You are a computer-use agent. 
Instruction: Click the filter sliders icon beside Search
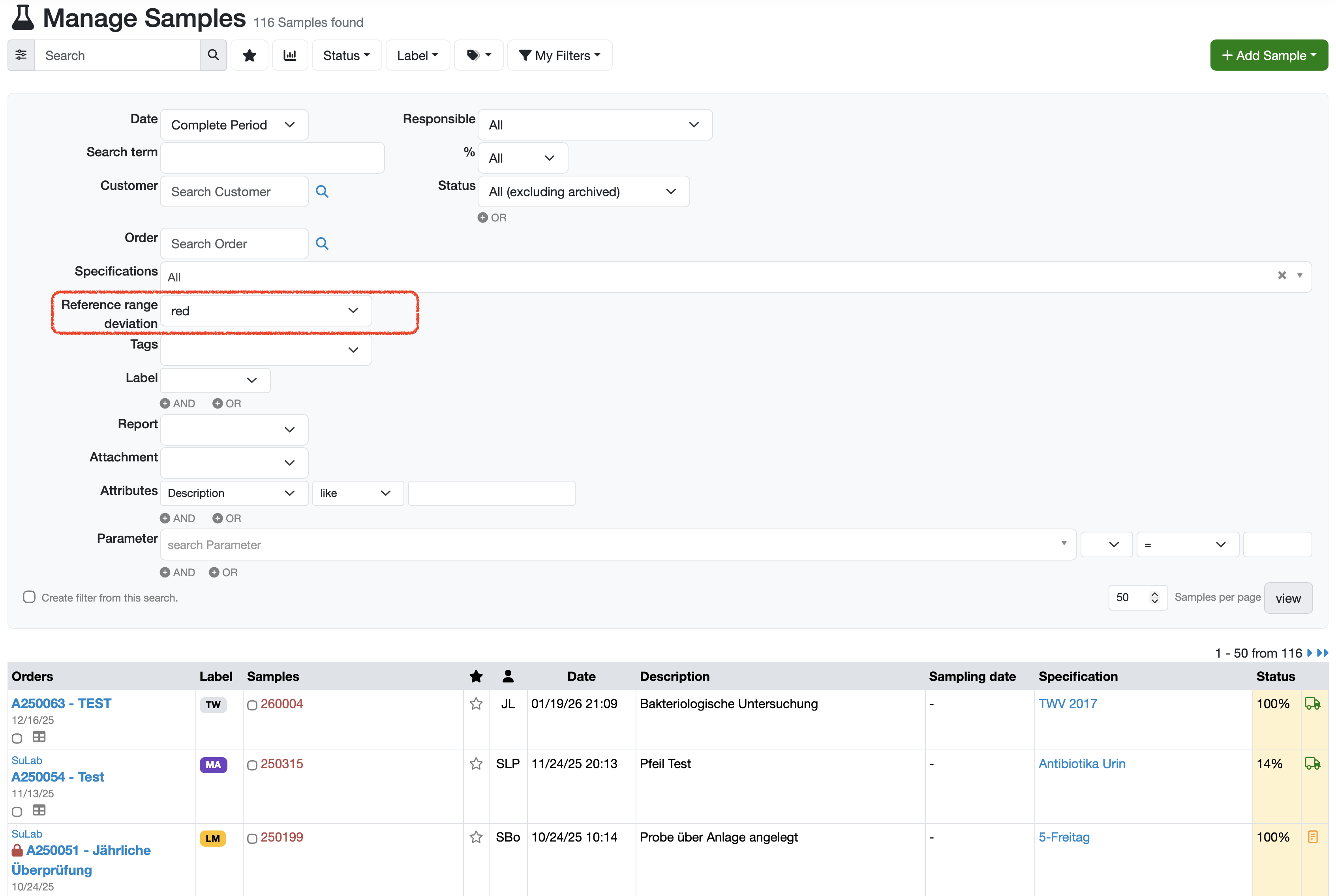point(21,55)
